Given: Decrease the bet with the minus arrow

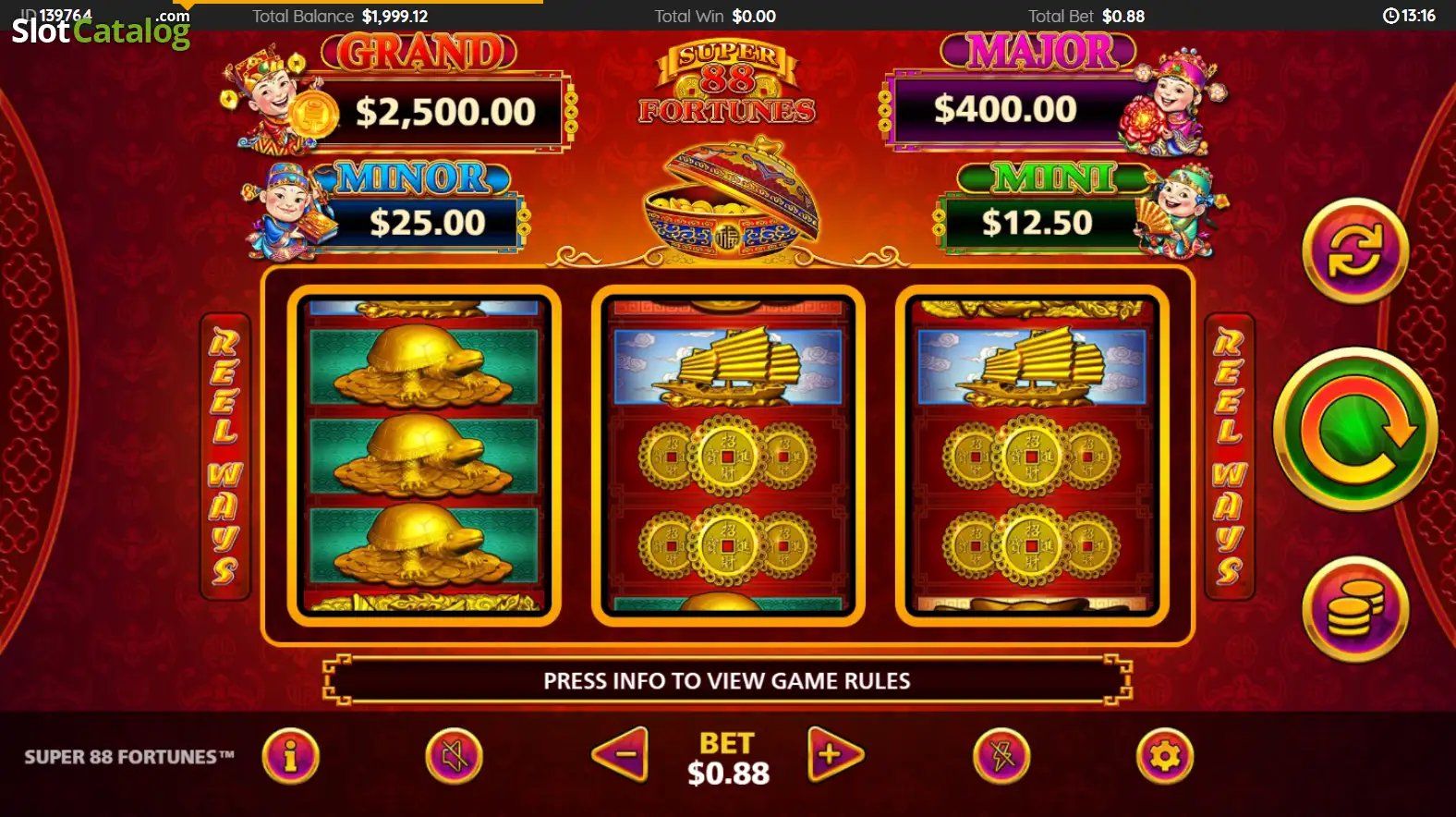Looking at the screenshot, I should (620, 754).
